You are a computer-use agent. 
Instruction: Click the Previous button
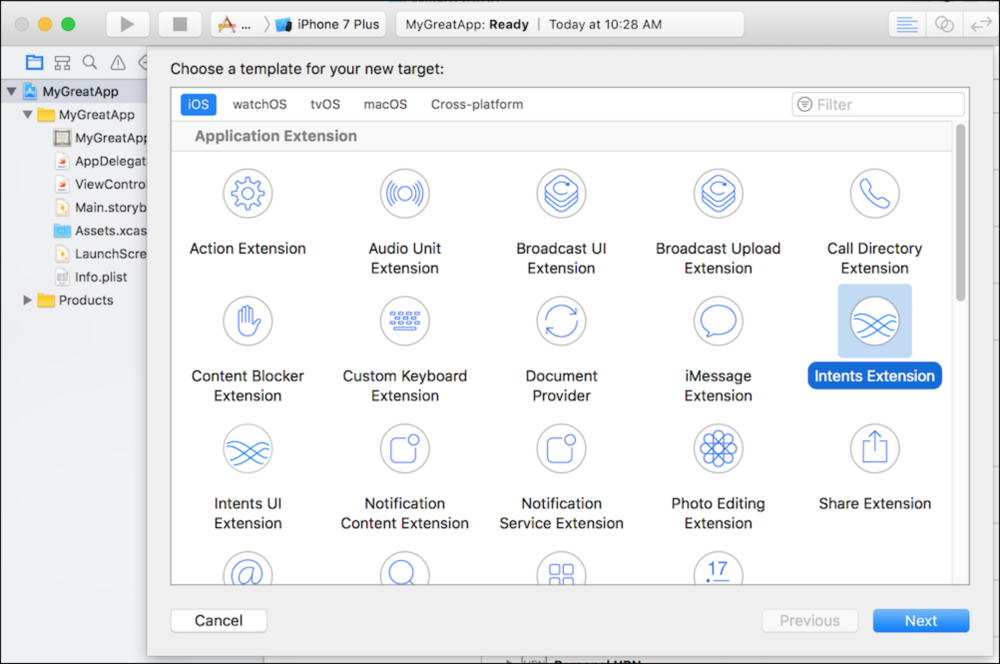coord(809,621)
